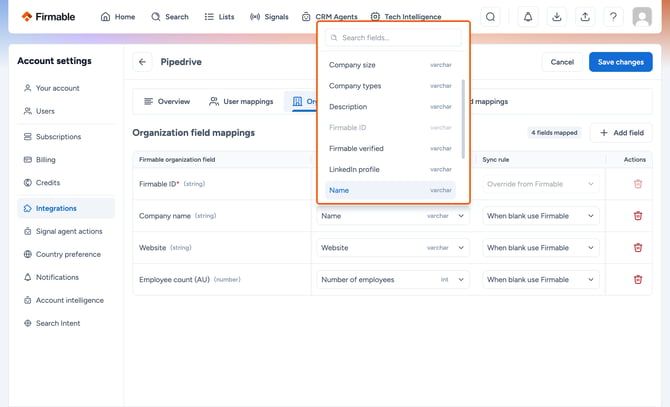Click the back arrow beside Pipedrive

142,62
